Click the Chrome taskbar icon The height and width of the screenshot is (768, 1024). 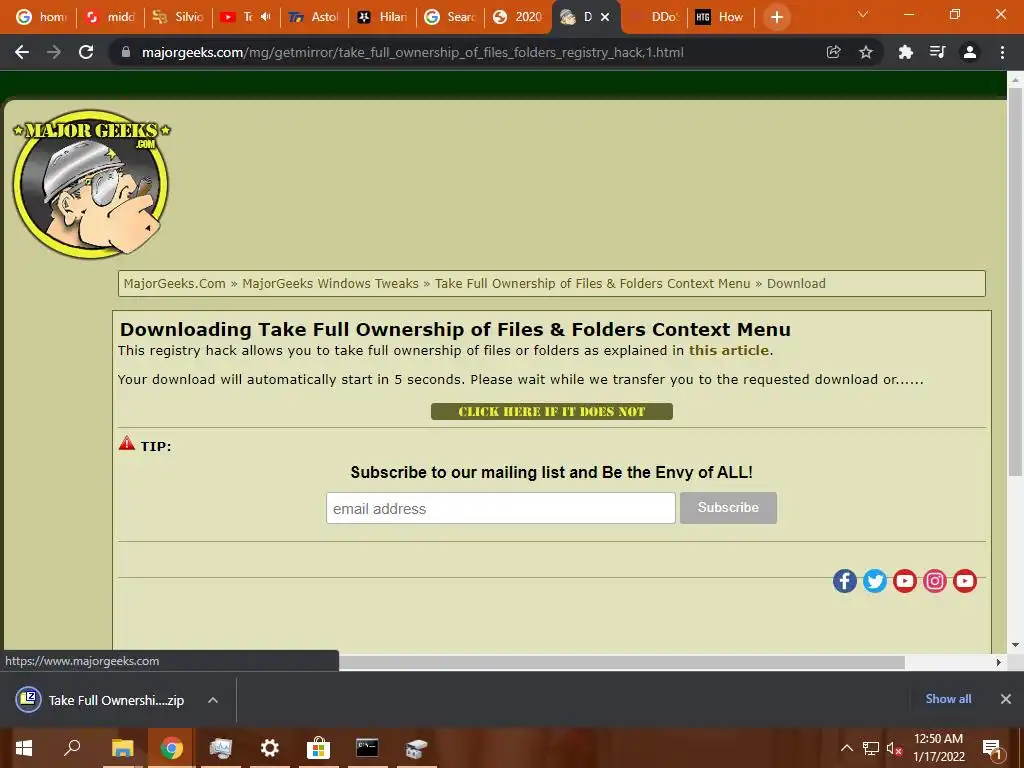171,748
